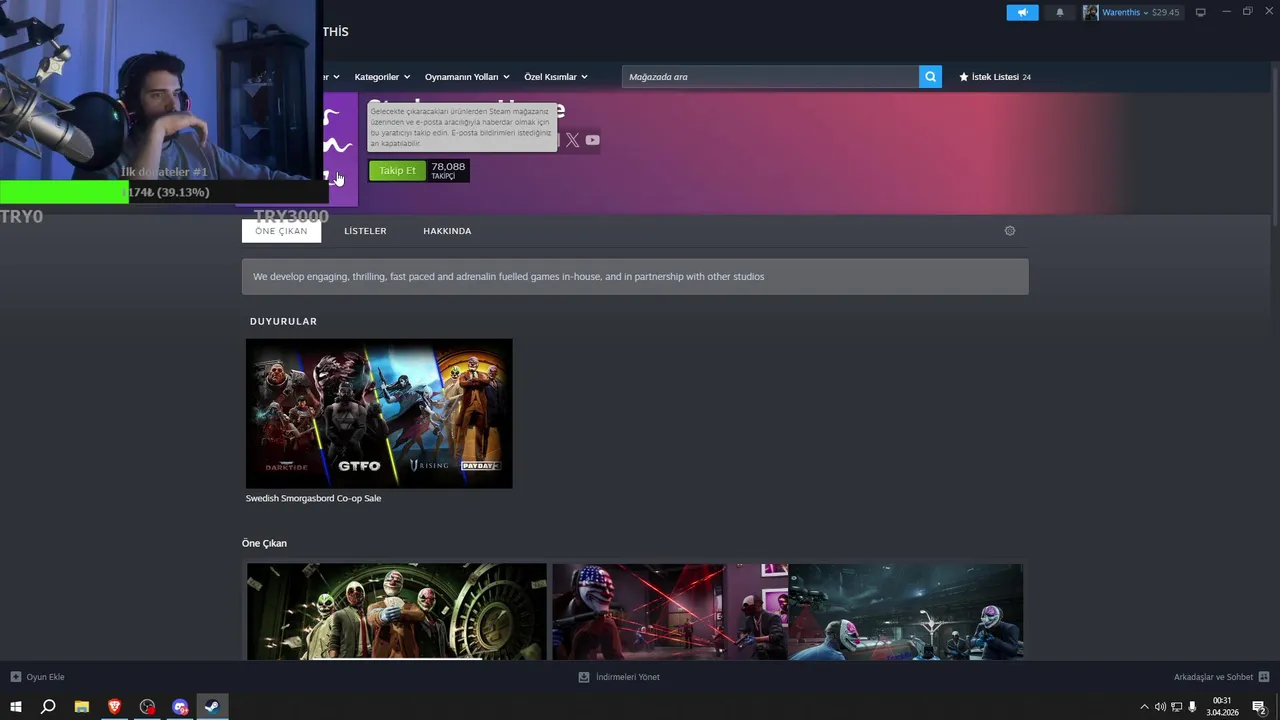
Task: Open Arkadaşlar ve Sohbet friends panel
Action: click(x=1221, y=677)
